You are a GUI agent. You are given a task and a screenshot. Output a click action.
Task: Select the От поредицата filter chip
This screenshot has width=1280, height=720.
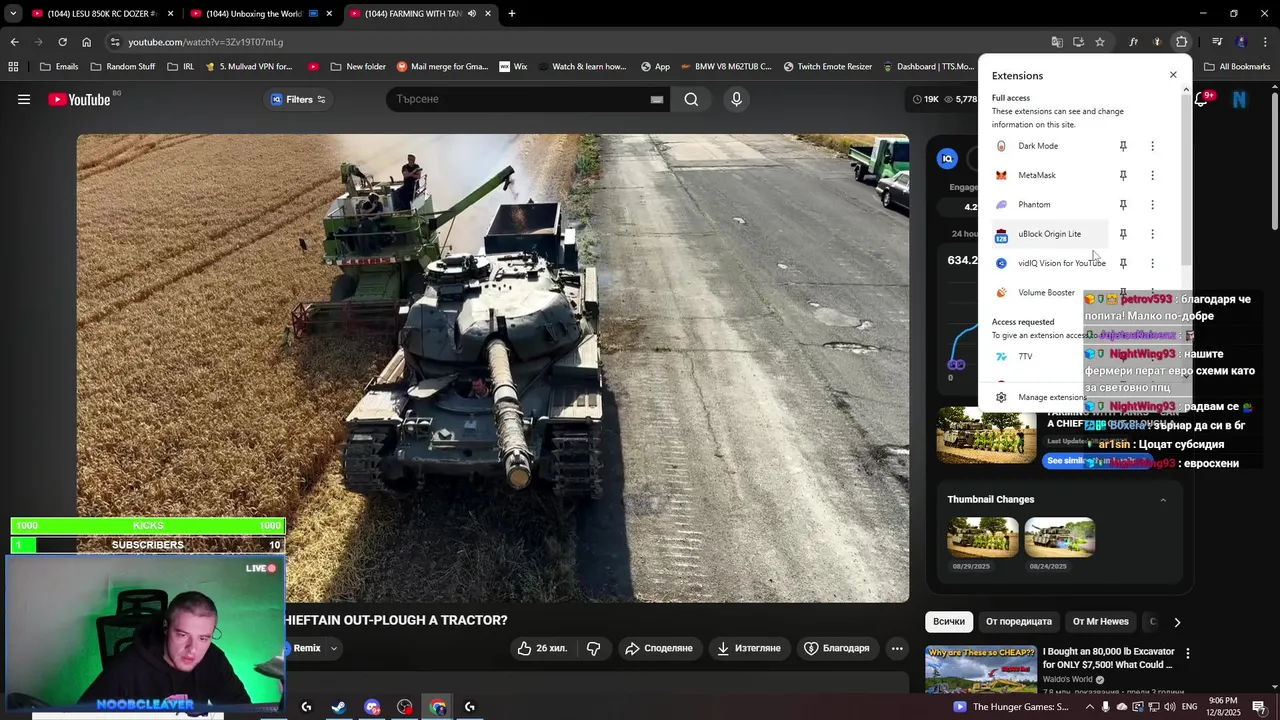(1018, 621)
